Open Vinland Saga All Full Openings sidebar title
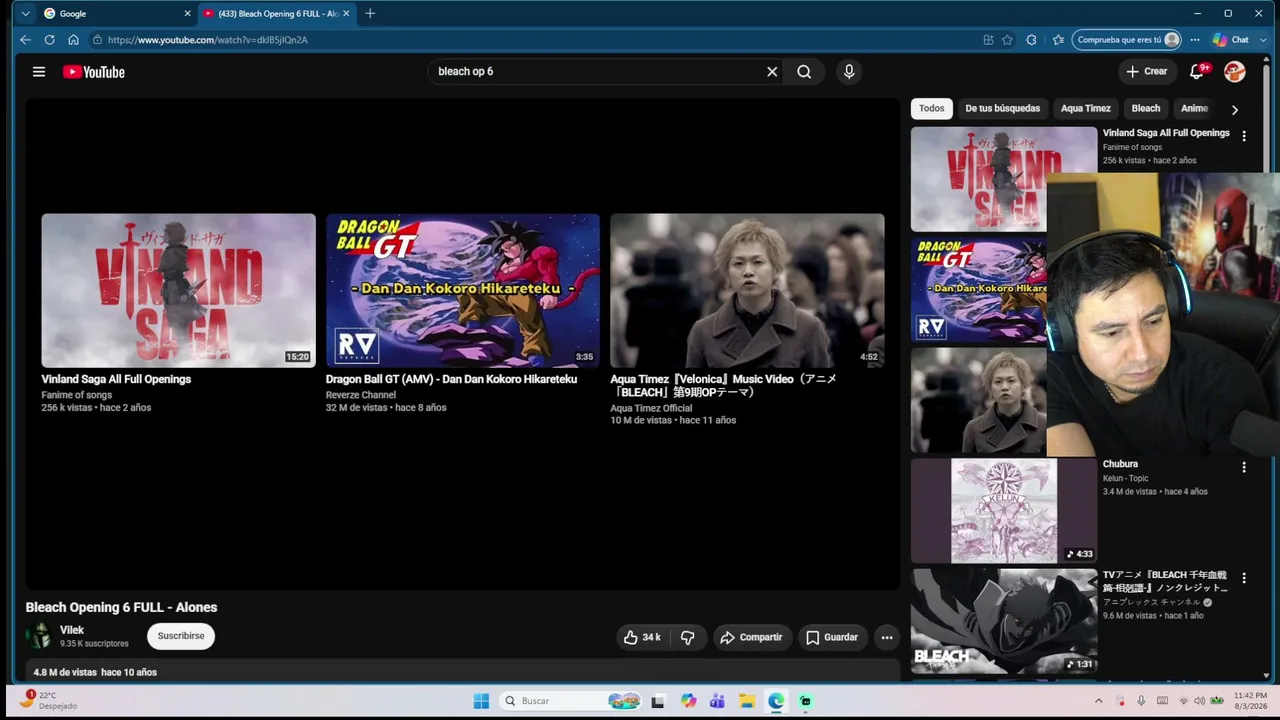 pos(1166,133)
